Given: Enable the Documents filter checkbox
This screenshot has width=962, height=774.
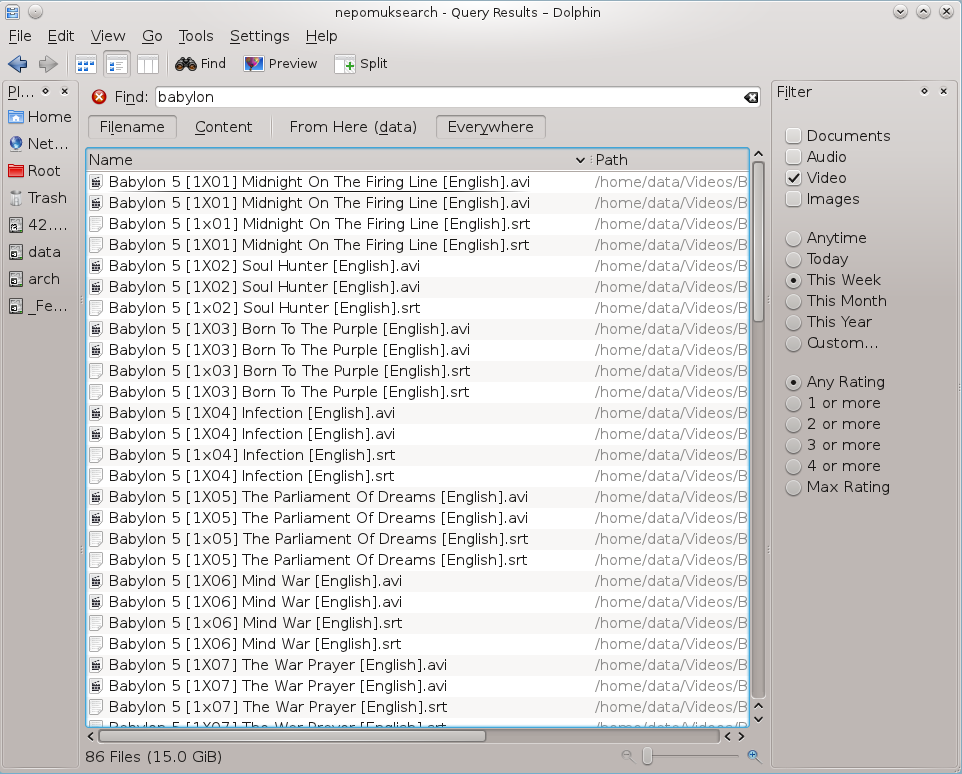Looking at the screenshot, I should point(838,136).
